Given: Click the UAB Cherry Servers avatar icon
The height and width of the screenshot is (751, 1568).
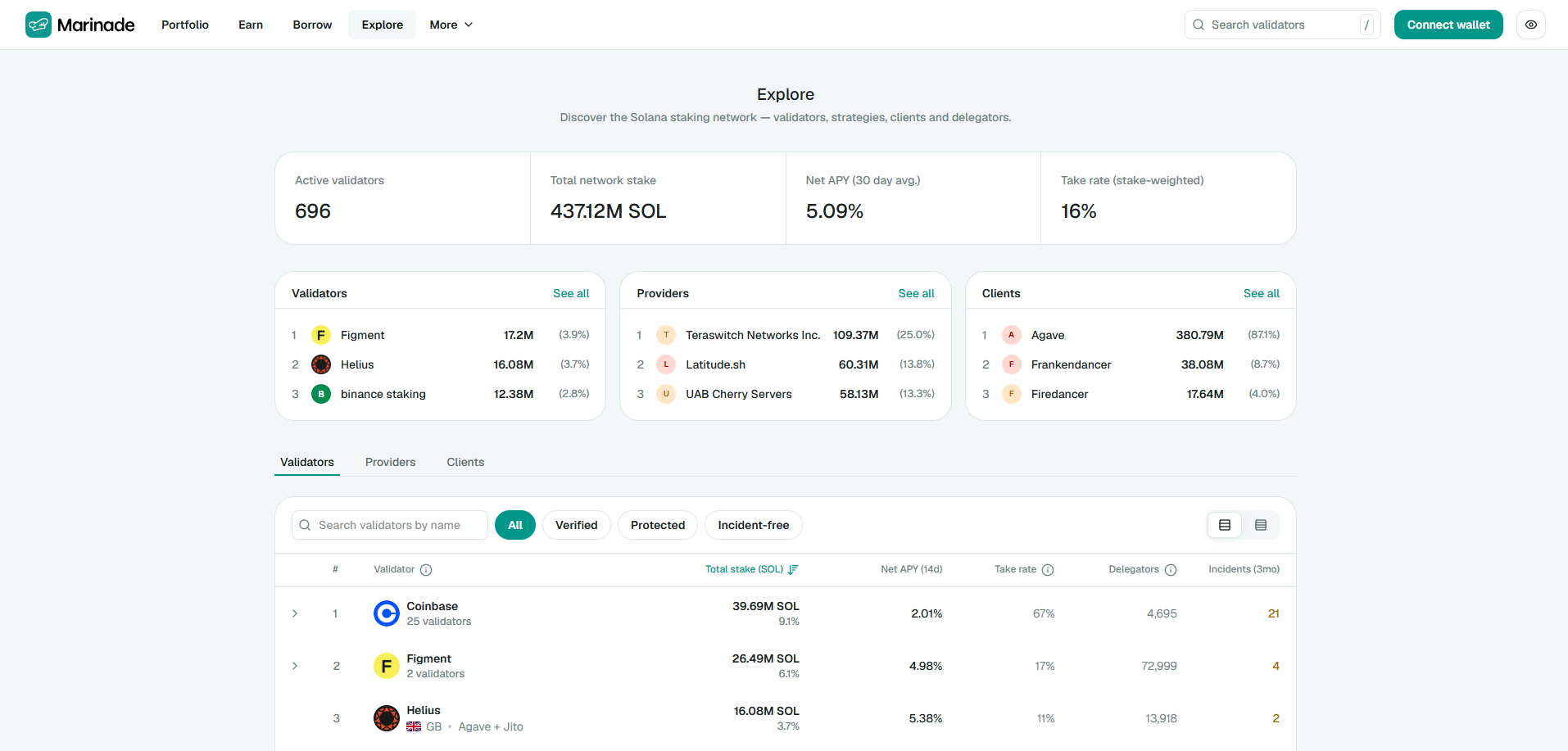Looking at the screenshot, I should click(666, 394).
